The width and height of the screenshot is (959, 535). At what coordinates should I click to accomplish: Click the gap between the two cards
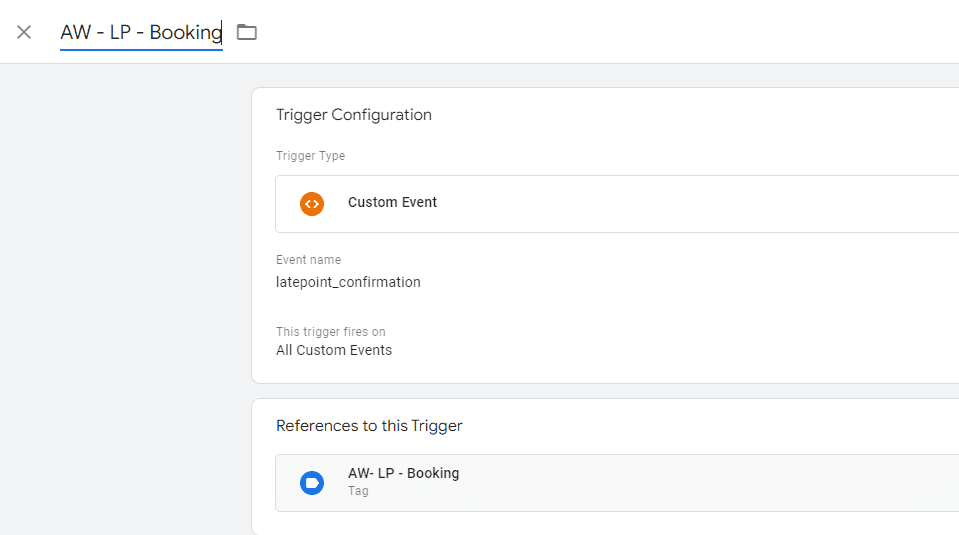click(x=600, y=391)
